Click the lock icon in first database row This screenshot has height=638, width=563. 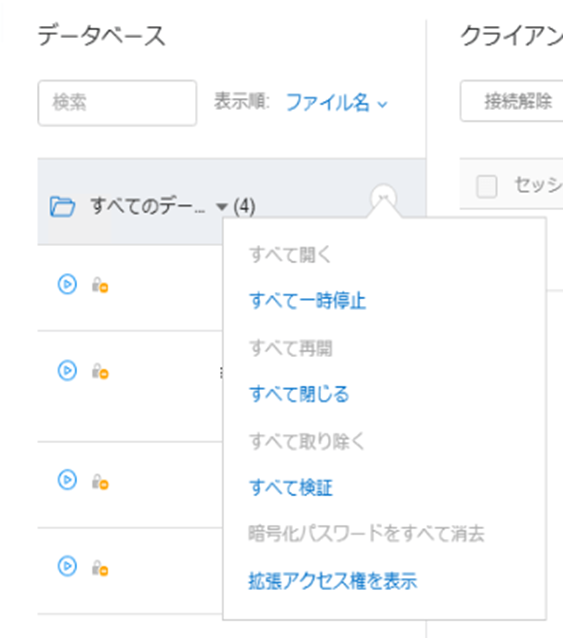coord(100,285)
